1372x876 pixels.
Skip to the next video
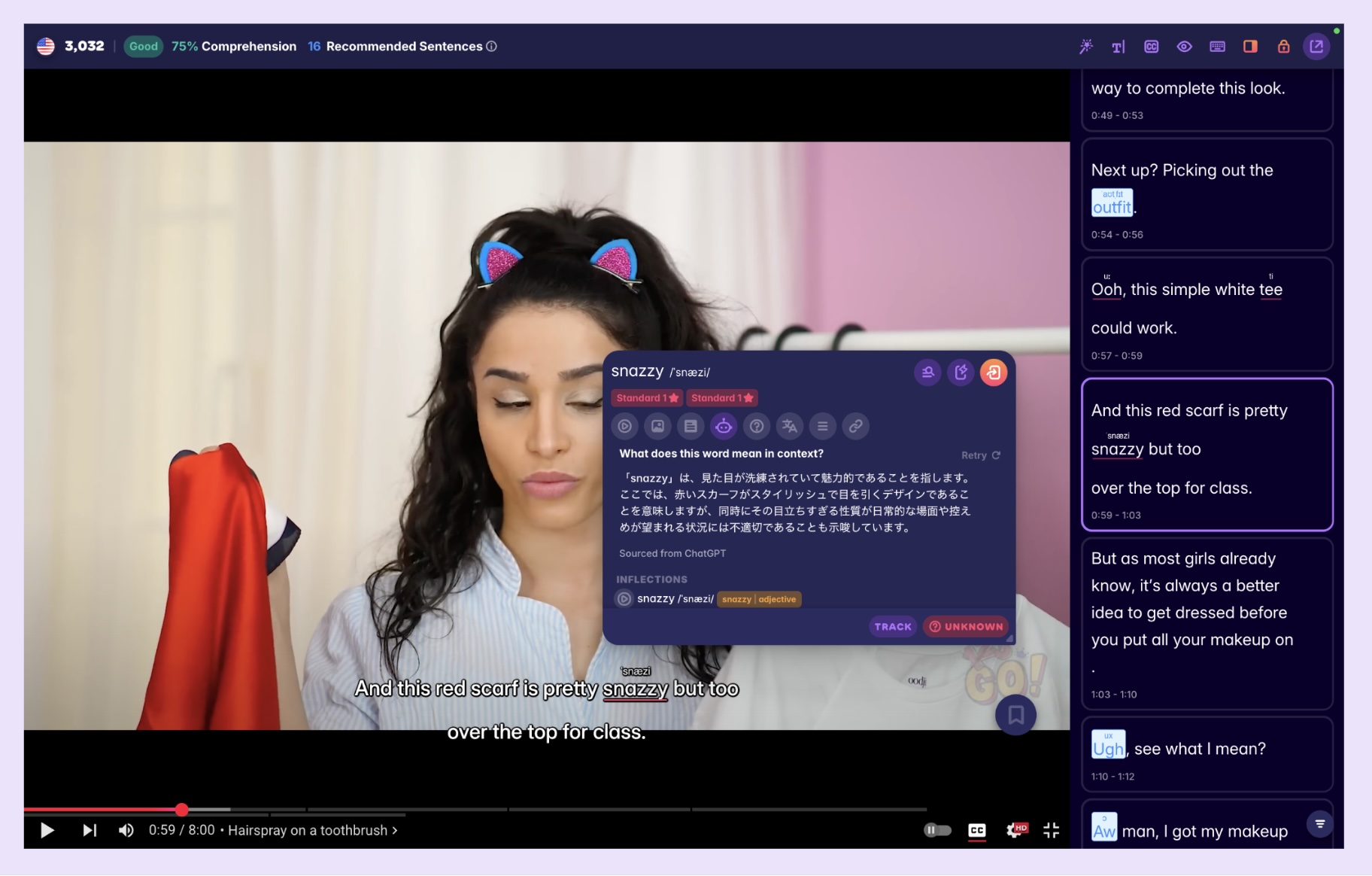(90, 830)
